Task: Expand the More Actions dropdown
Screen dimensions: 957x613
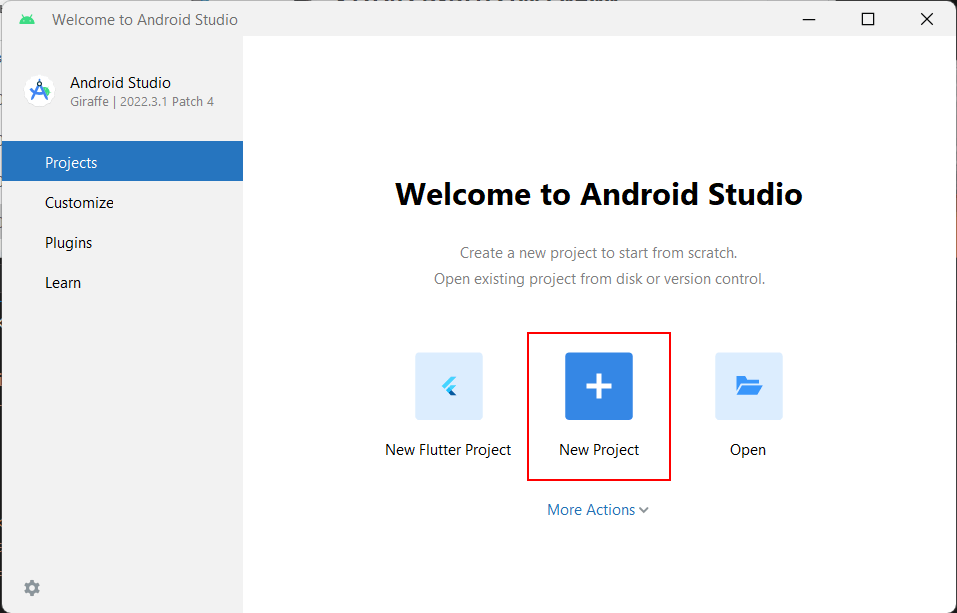Action: (591, 510)
